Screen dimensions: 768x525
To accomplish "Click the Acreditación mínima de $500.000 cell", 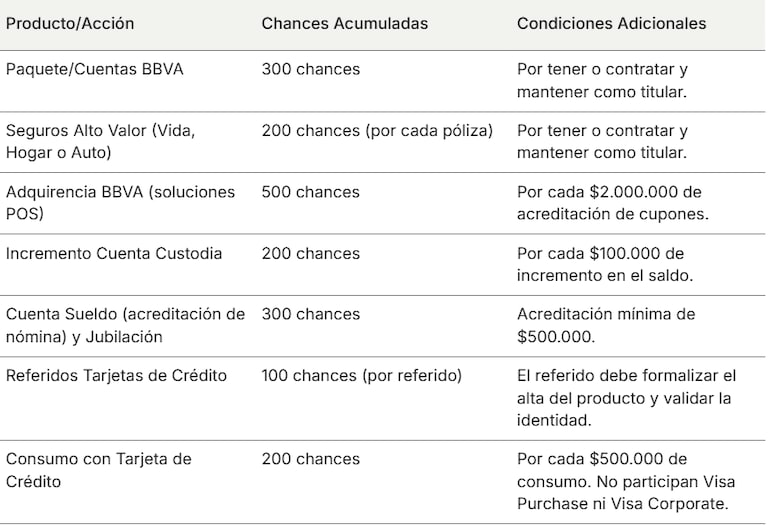I will coord(606,325).
